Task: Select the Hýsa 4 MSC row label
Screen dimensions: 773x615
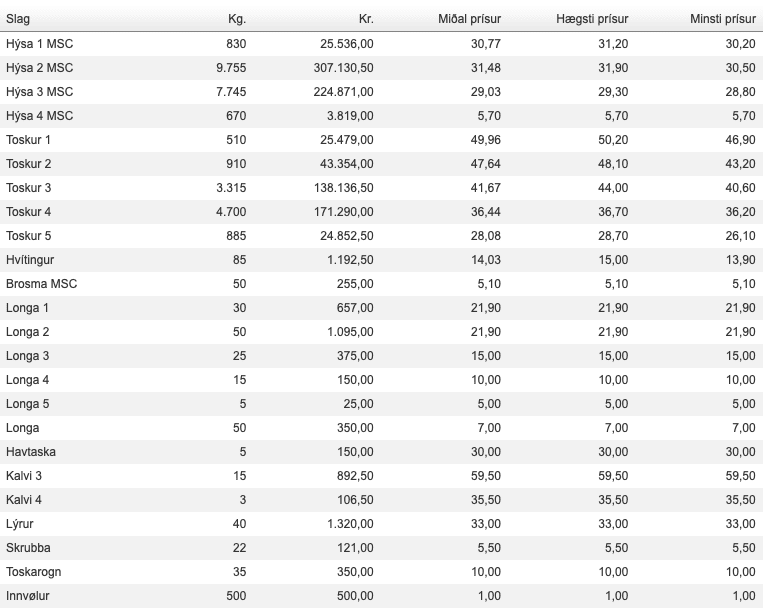Action: pyautogui.click(x=39, y=116)
